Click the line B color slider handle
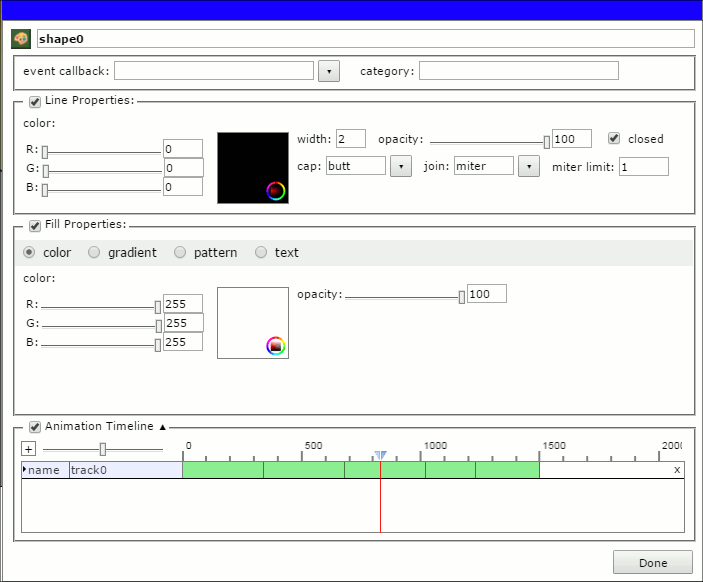The height and width of the screenshot is (582, 703). [x=45, y=191]
